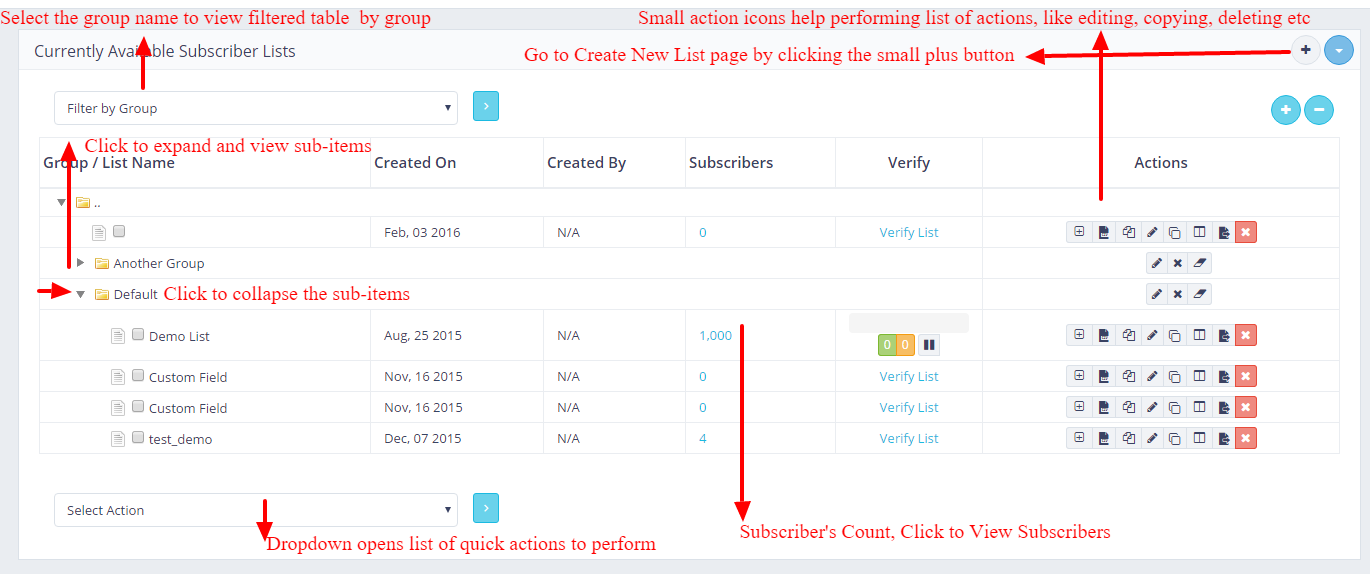Click the pencil edit icon for test_demo

[1151, 438]
